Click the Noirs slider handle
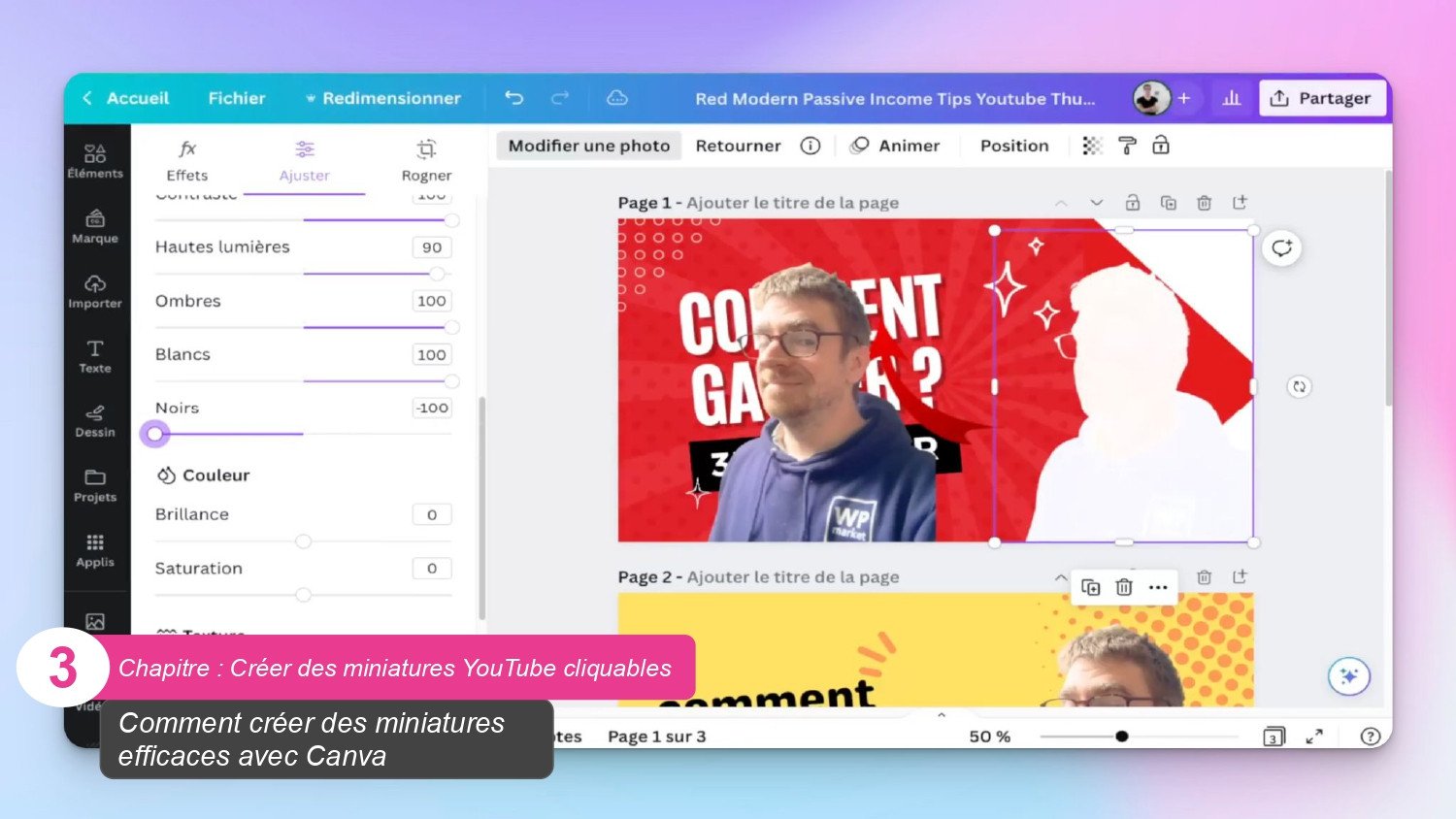Screen dimensions: 1456x819 [x=154, y=434]
